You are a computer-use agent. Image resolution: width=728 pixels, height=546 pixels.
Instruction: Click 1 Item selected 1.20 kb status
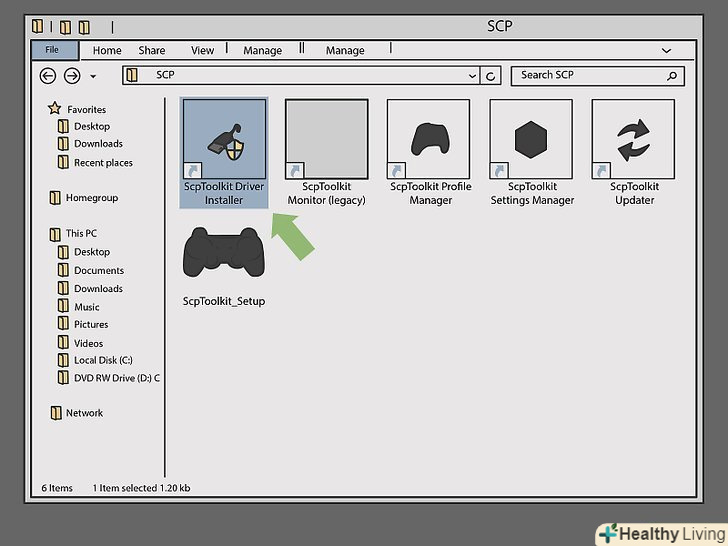pos(141,488)
